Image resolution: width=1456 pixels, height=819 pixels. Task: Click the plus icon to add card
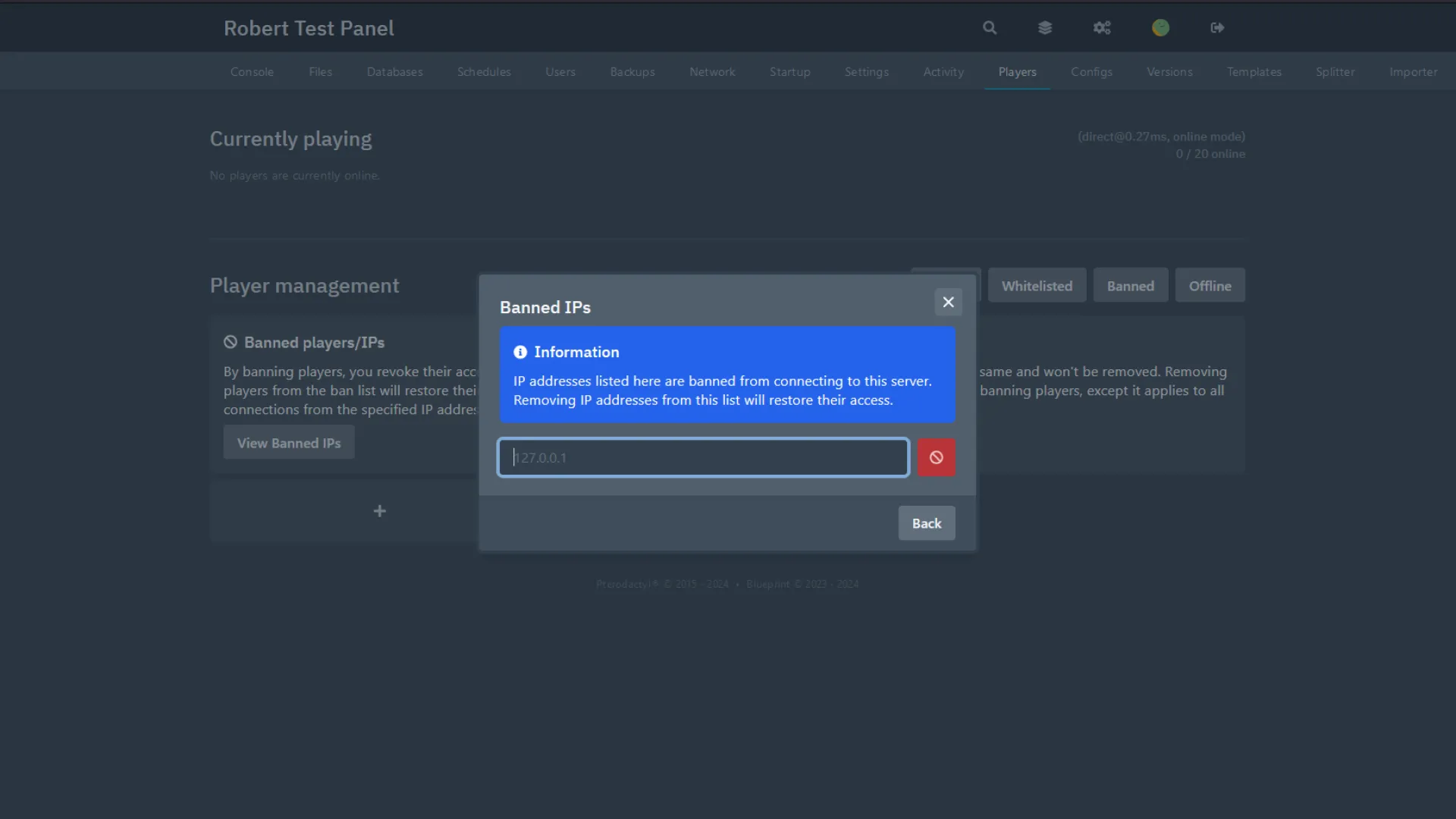pyautogui.click(x=379, y=511)
